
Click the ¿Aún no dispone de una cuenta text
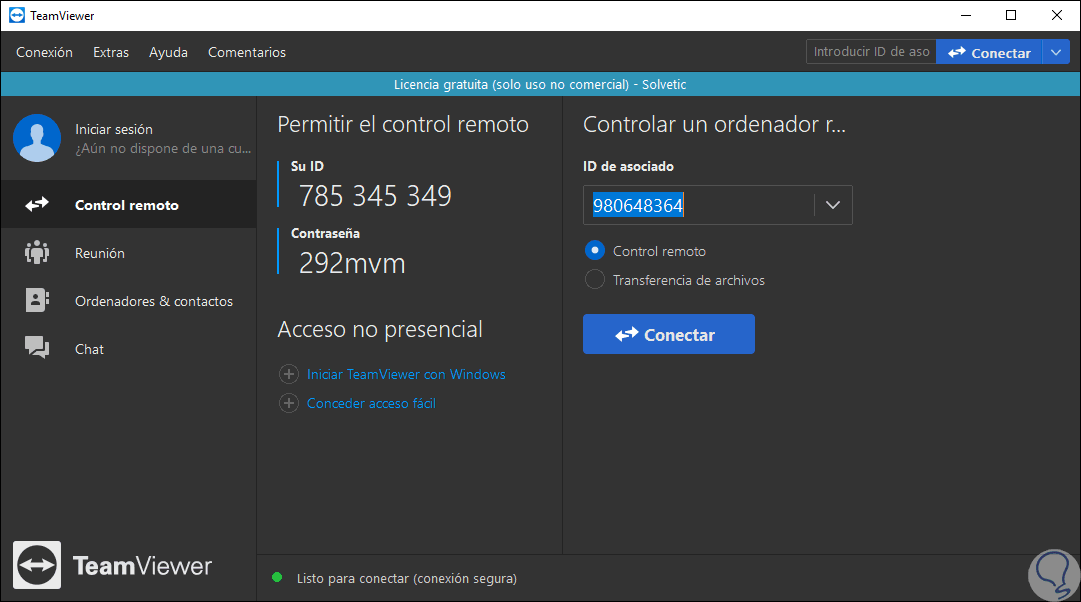pos(163,148)
